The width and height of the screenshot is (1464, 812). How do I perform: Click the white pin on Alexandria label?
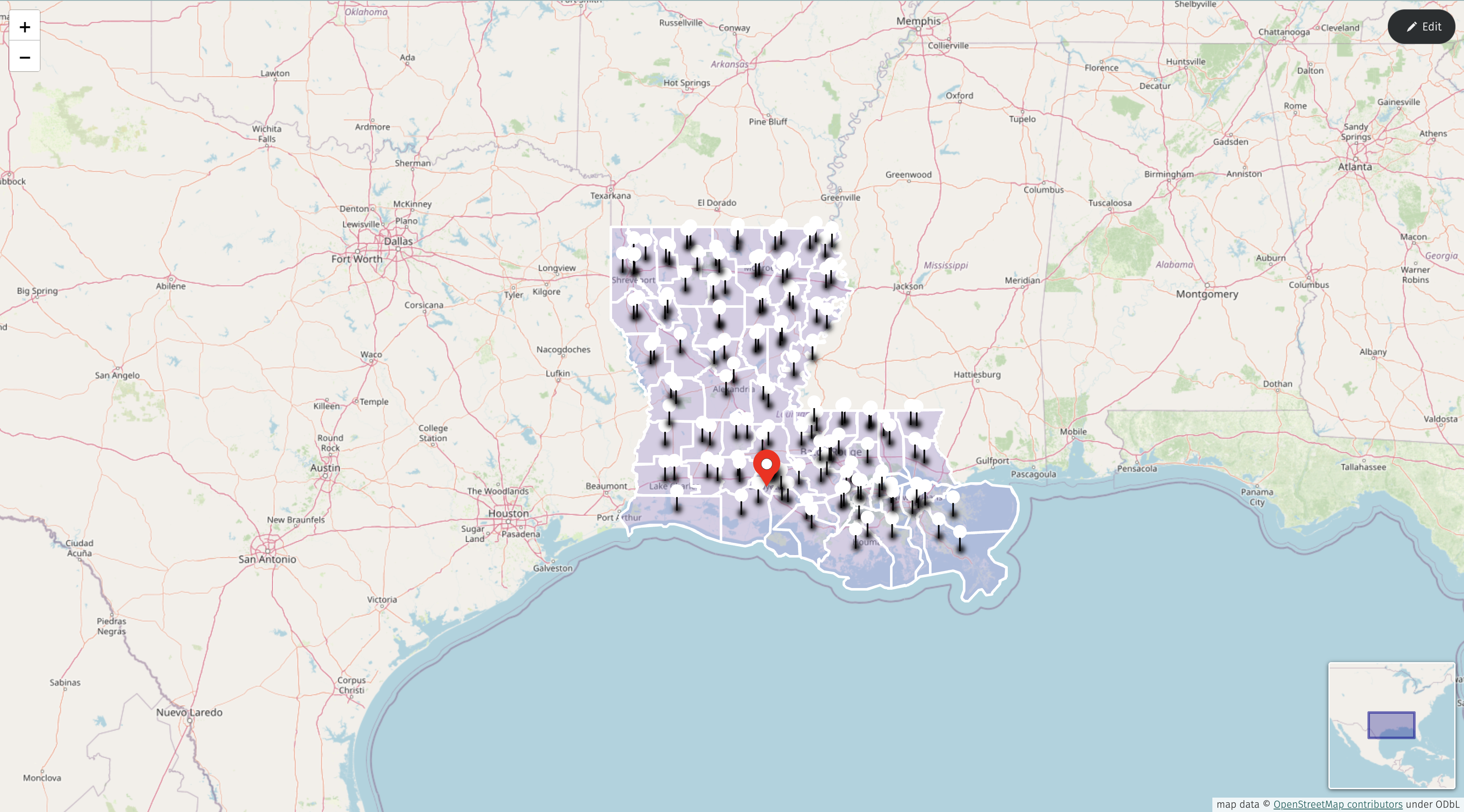pyautogui.click(x=726, y=376)
